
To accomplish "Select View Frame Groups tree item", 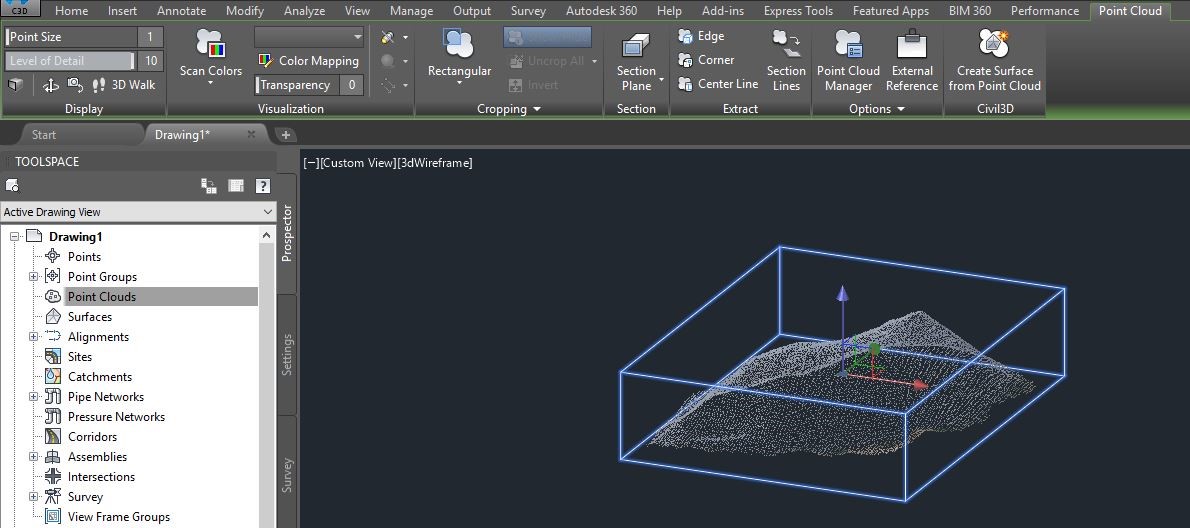I will (x=118, y=517).
